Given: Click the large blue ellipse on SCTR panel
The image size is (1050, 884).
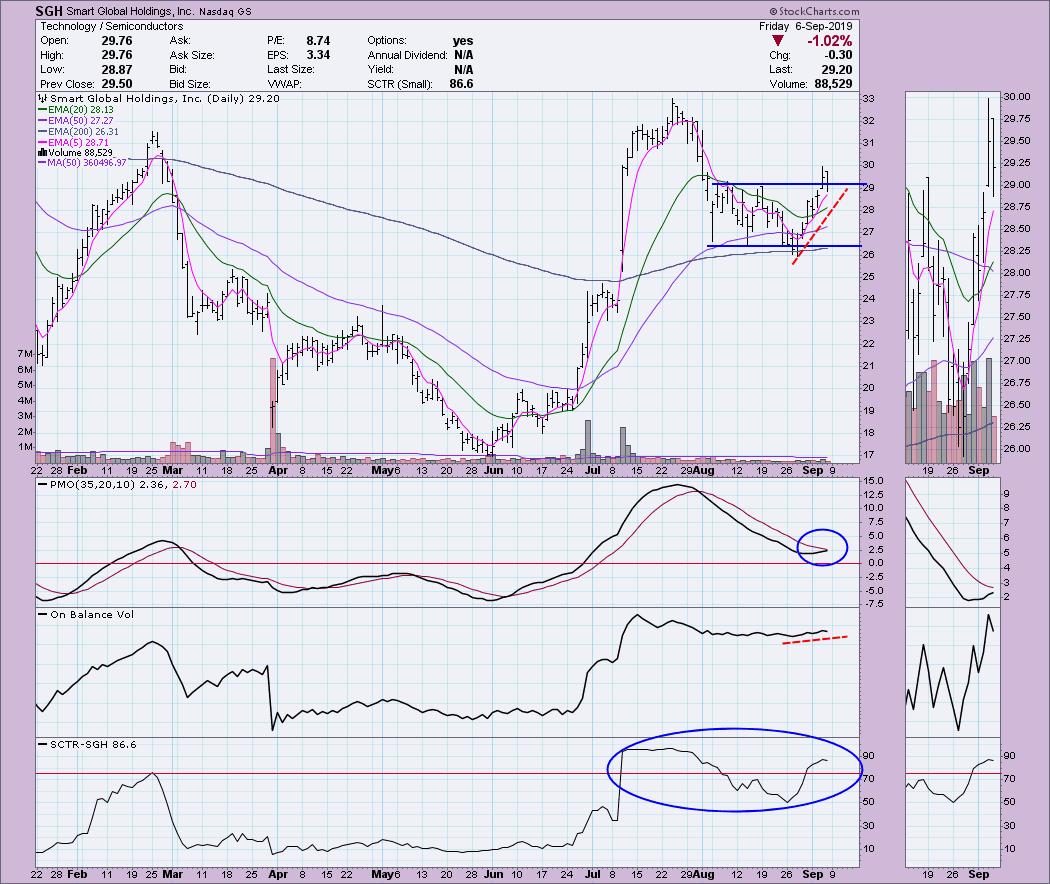Looking at the screenshot, I should [733, 777].
